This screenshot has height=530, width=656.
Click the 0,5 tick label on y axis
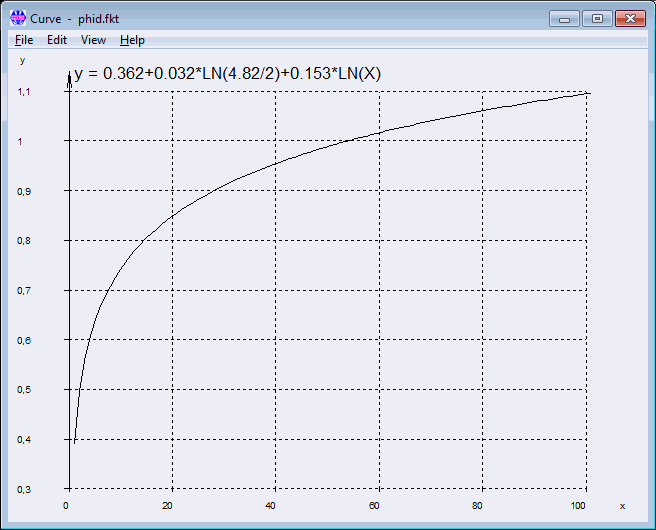(x=25, y=390)
